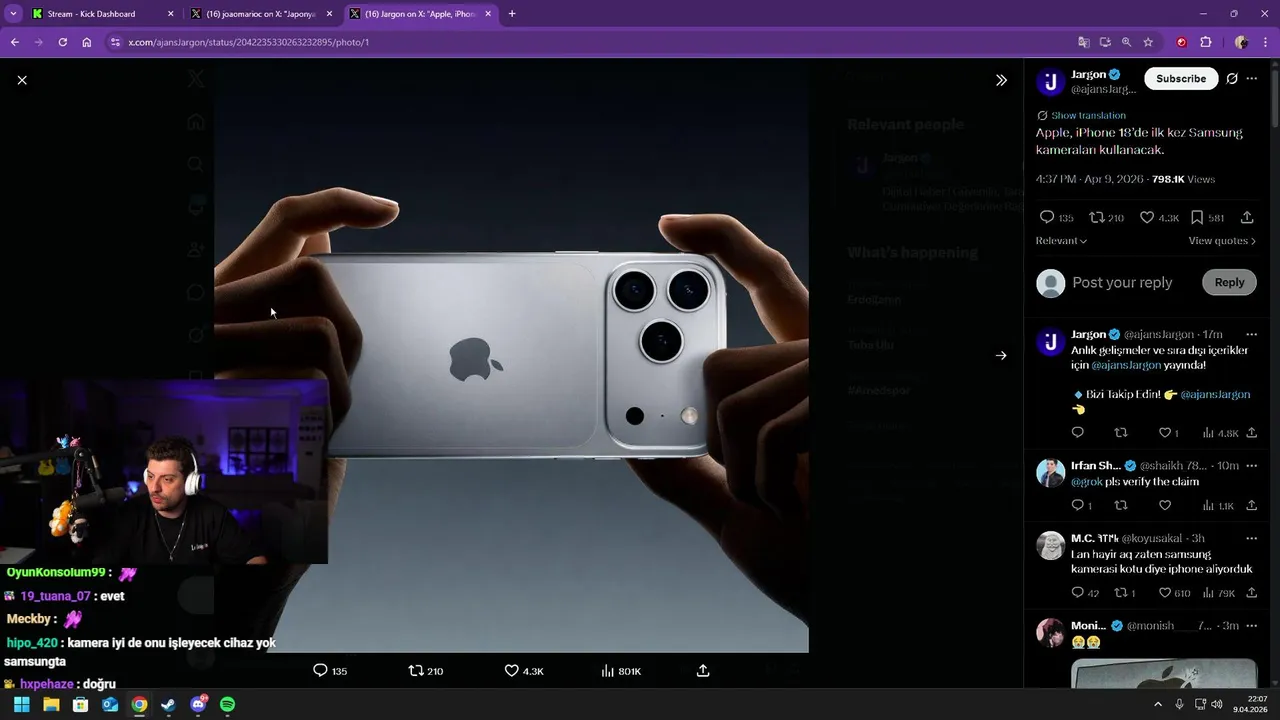The image size is (1280, 720).
Task: Open Grok explain icon beside Subscribe
Action: point(1232,79)
